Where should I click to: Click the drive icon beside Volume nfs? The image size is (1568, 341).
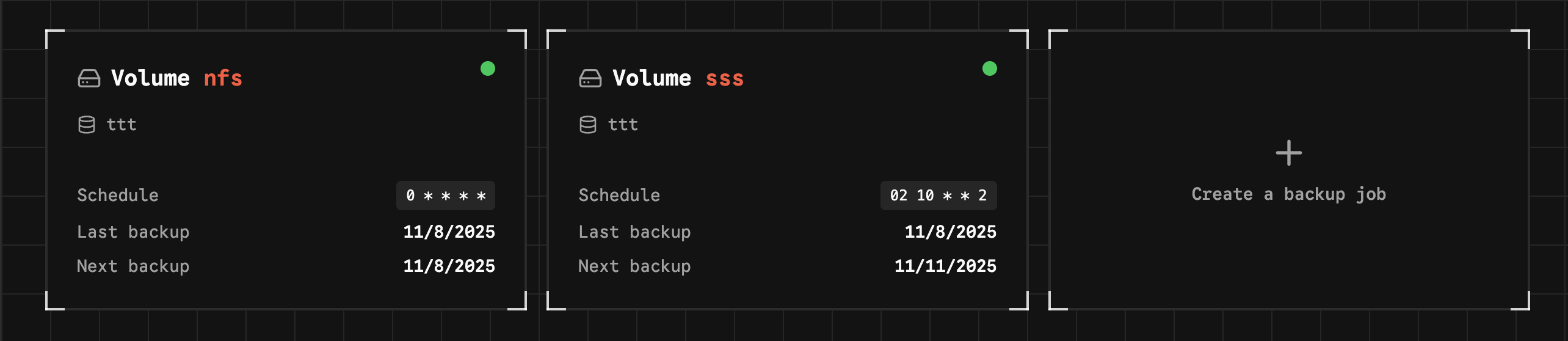click(x=89, y=78)
